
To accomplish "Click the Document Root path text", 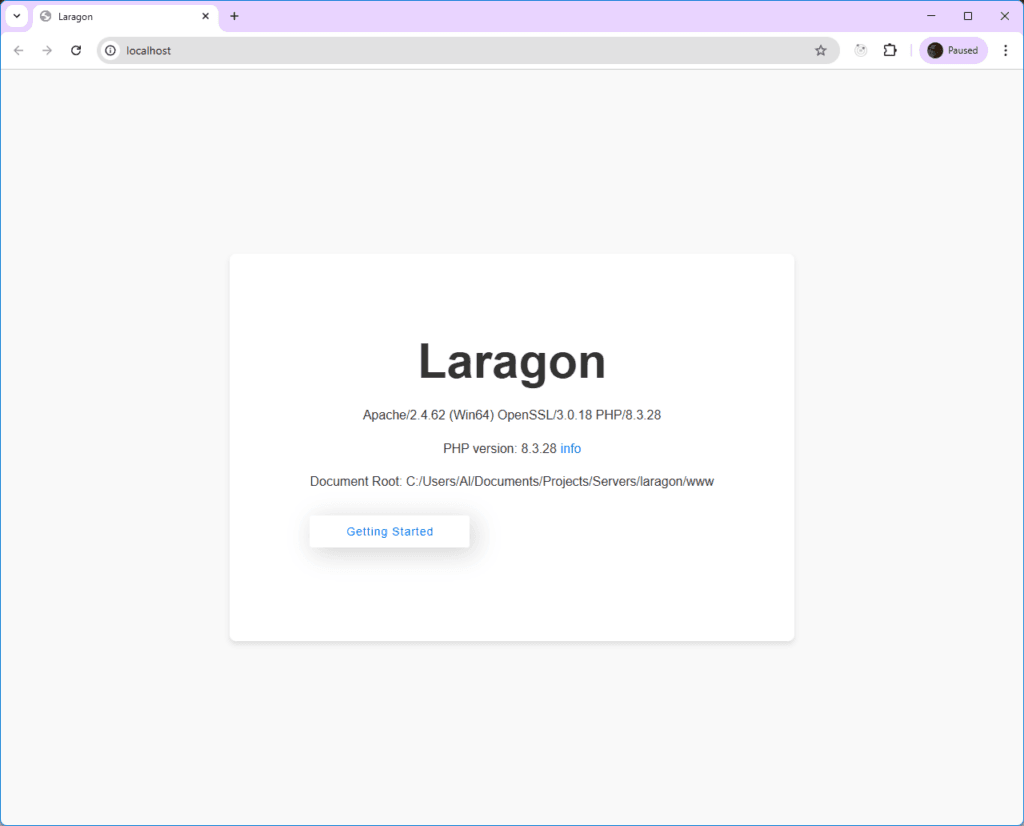I will point(511,481).
